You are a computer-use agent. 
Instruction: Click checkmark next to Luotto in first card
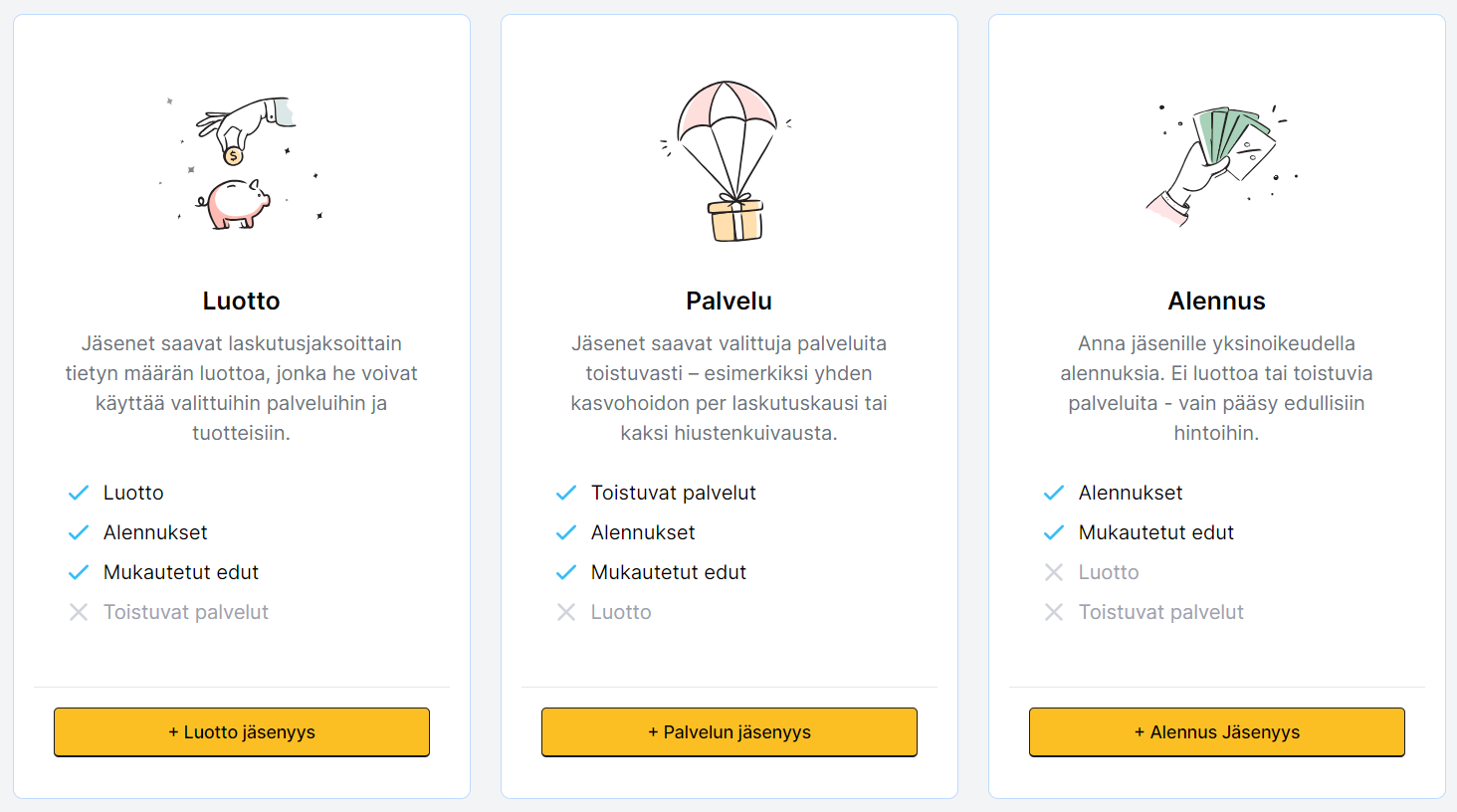click(79, 493)
